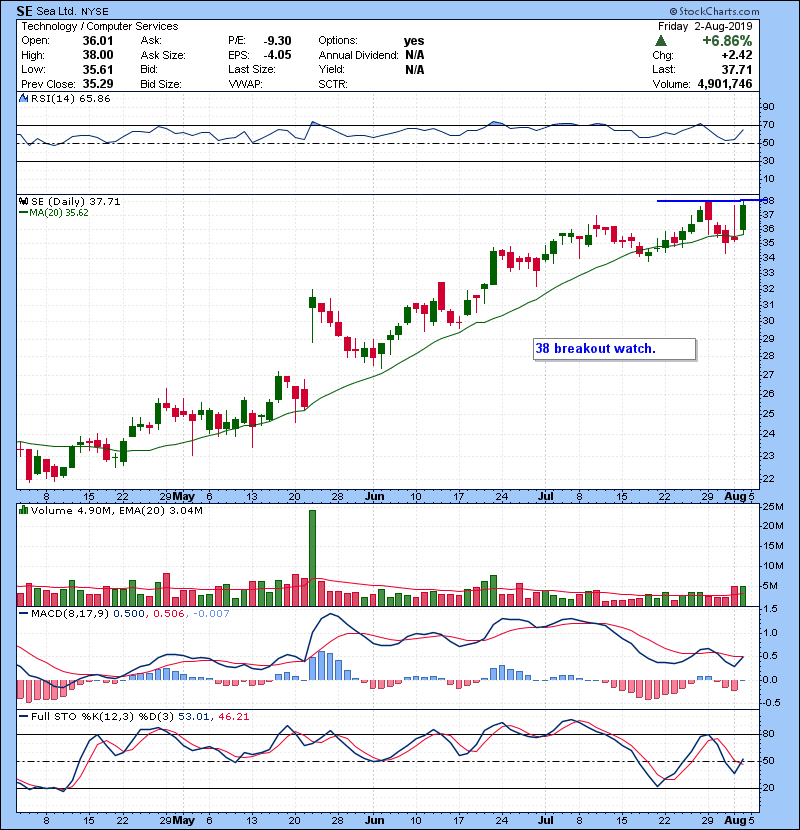Click the SE ticker symbol heading
The width and height of the screenshot is (800, 830).
tap(24, 11)
